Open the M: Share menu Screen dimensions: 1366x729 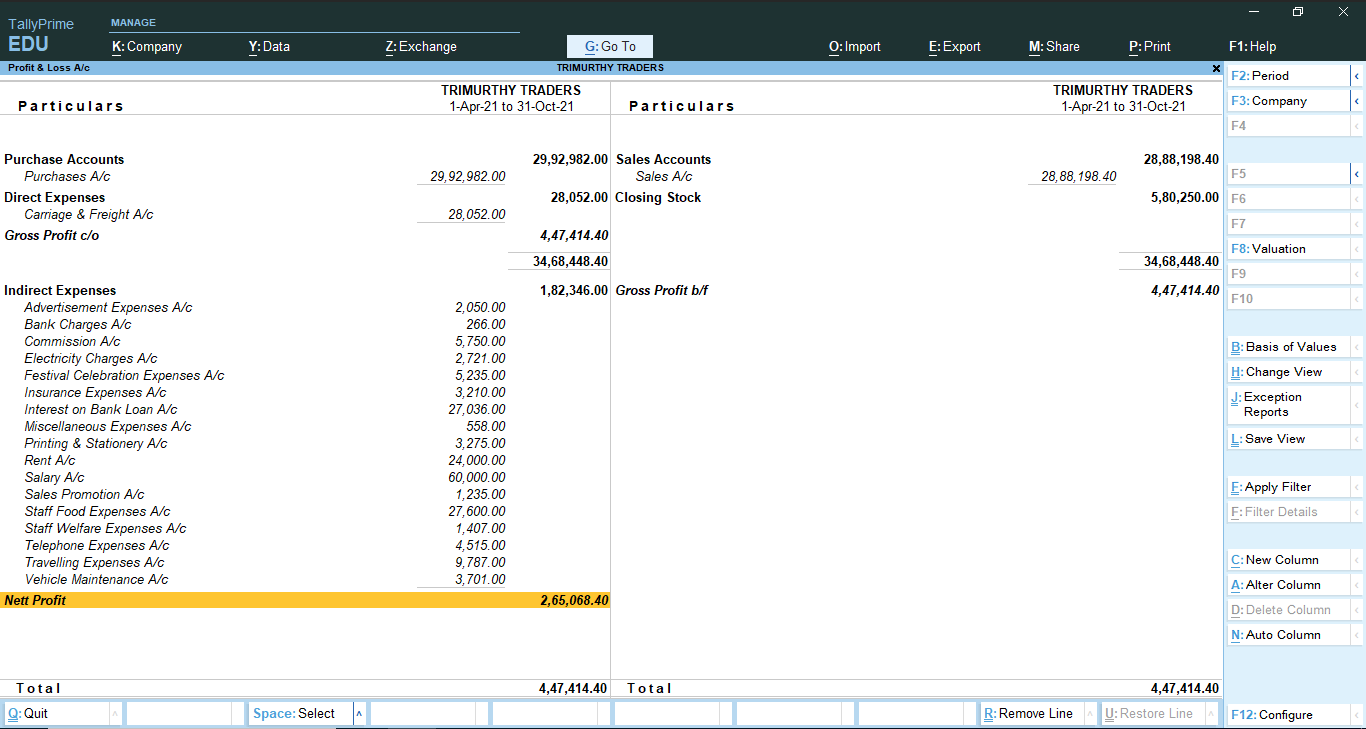pos(1054,46)
